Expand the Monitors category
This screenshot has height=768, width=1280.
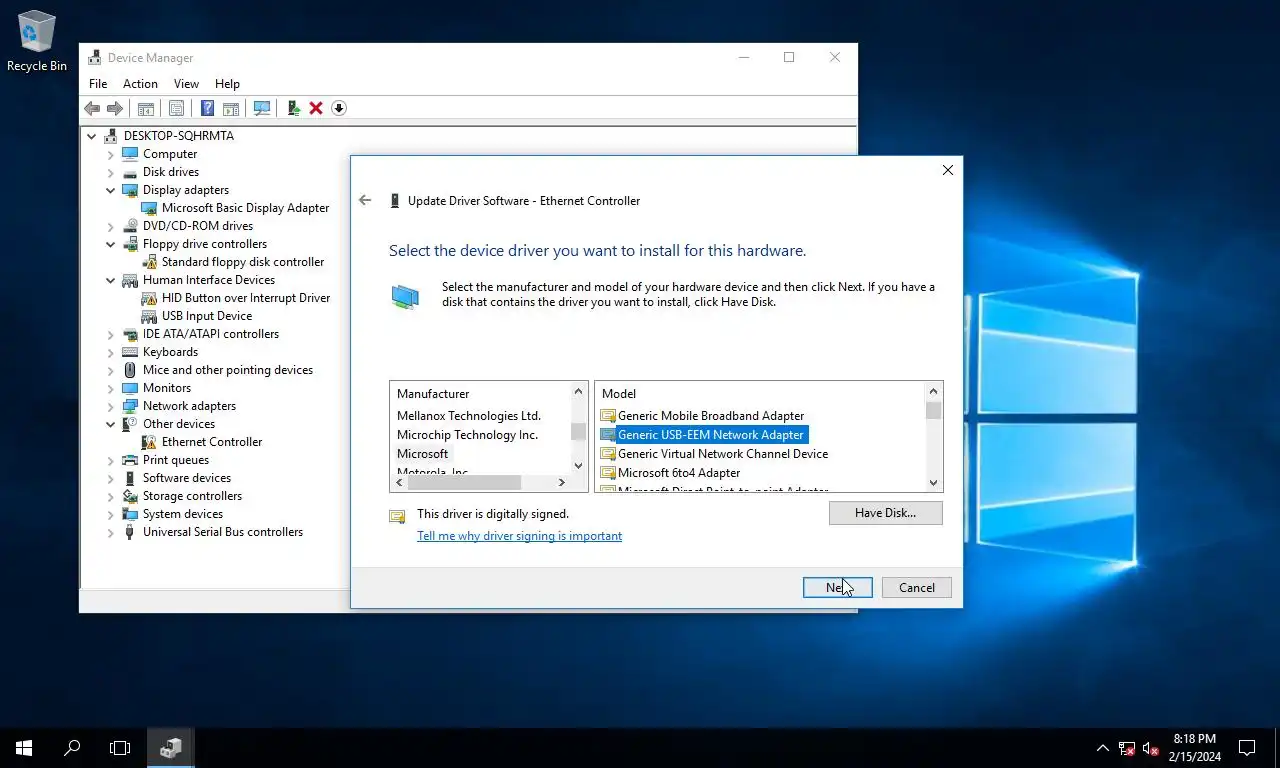[111, 388]
